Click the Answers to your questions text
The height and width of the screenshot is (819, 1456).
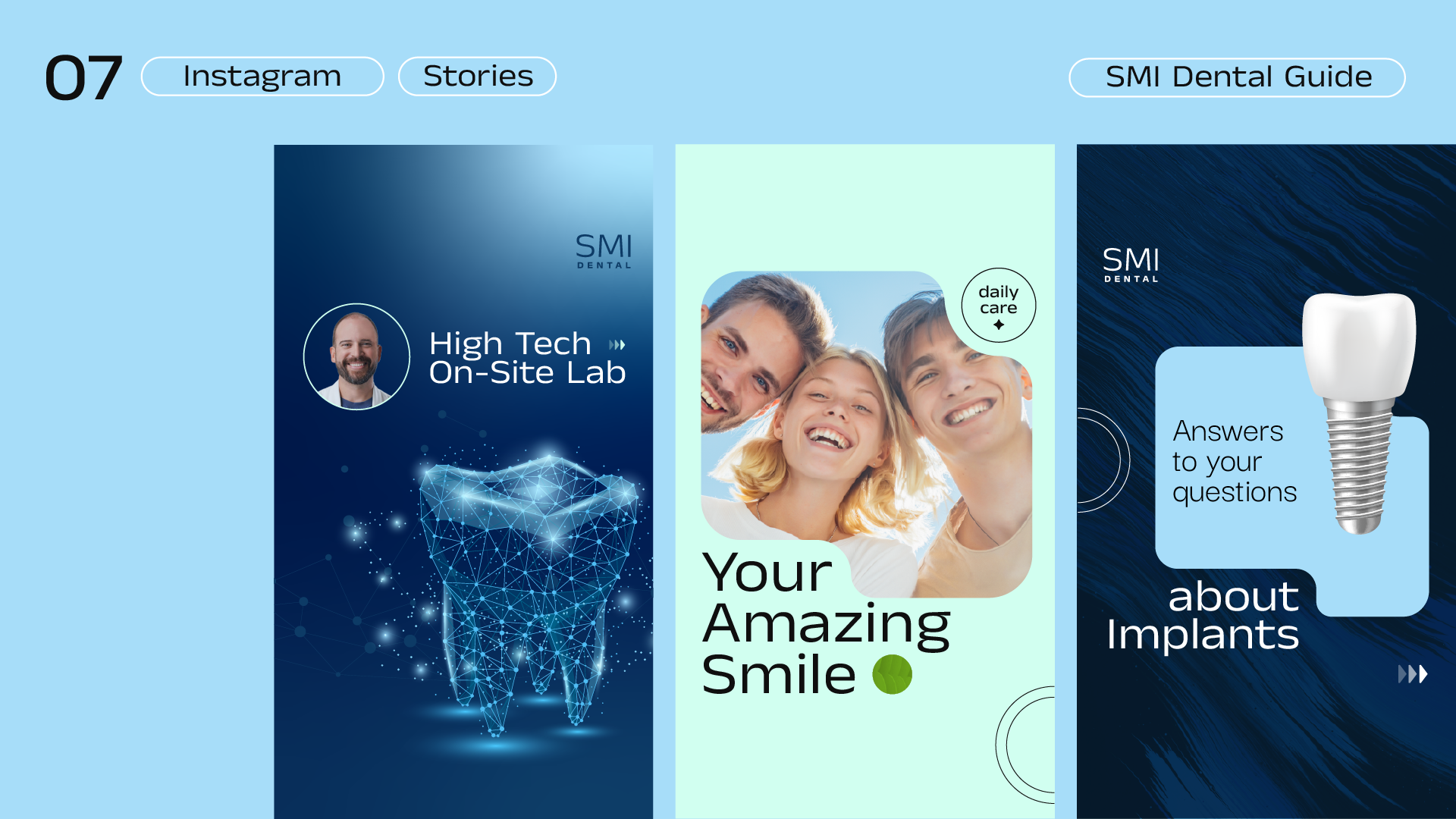[x=1234, y=462]
